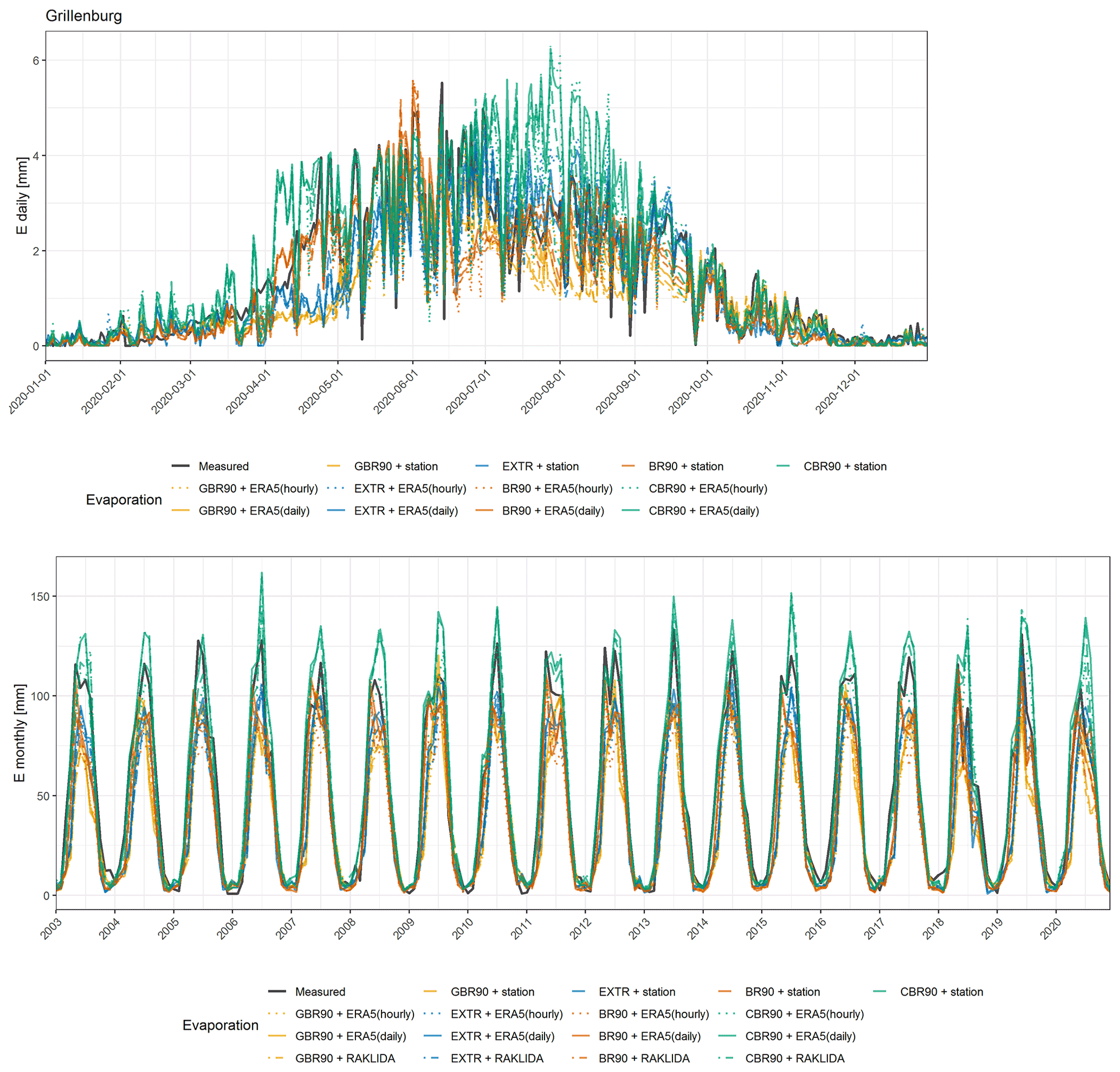
Task: Click the 2015 year tick label
Action: 756,929
